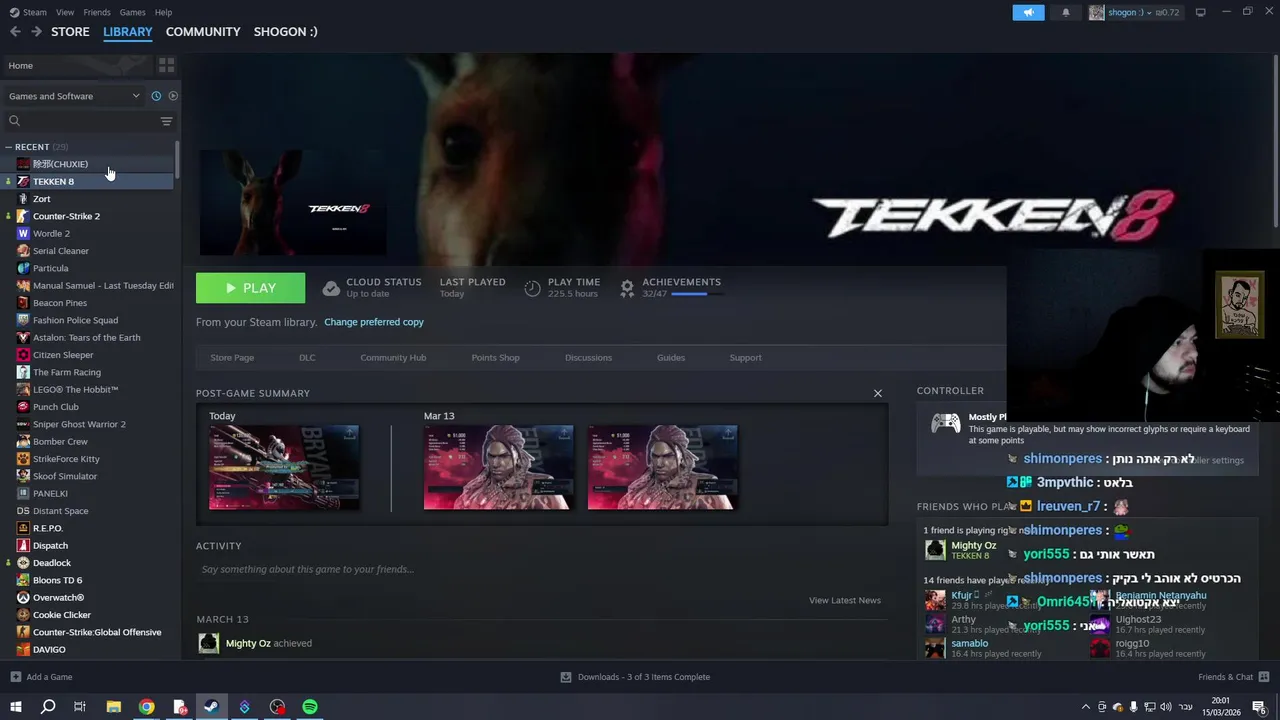Click the Cloud Status icon
1280x720 pixels.
331,288
